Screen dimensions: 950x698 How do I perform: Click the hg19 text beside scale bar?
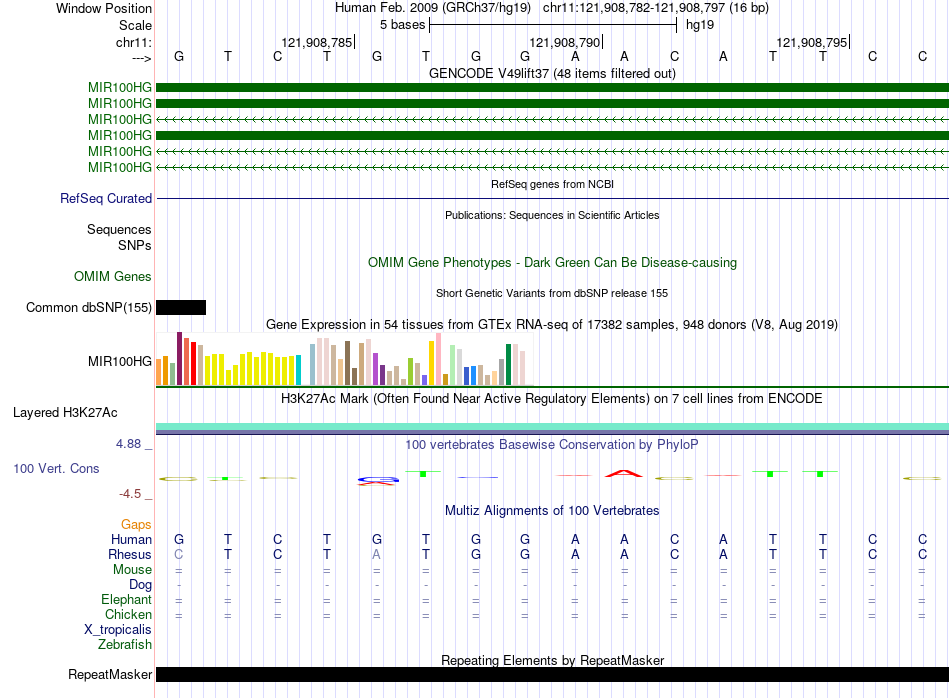[x=700, y=25]
